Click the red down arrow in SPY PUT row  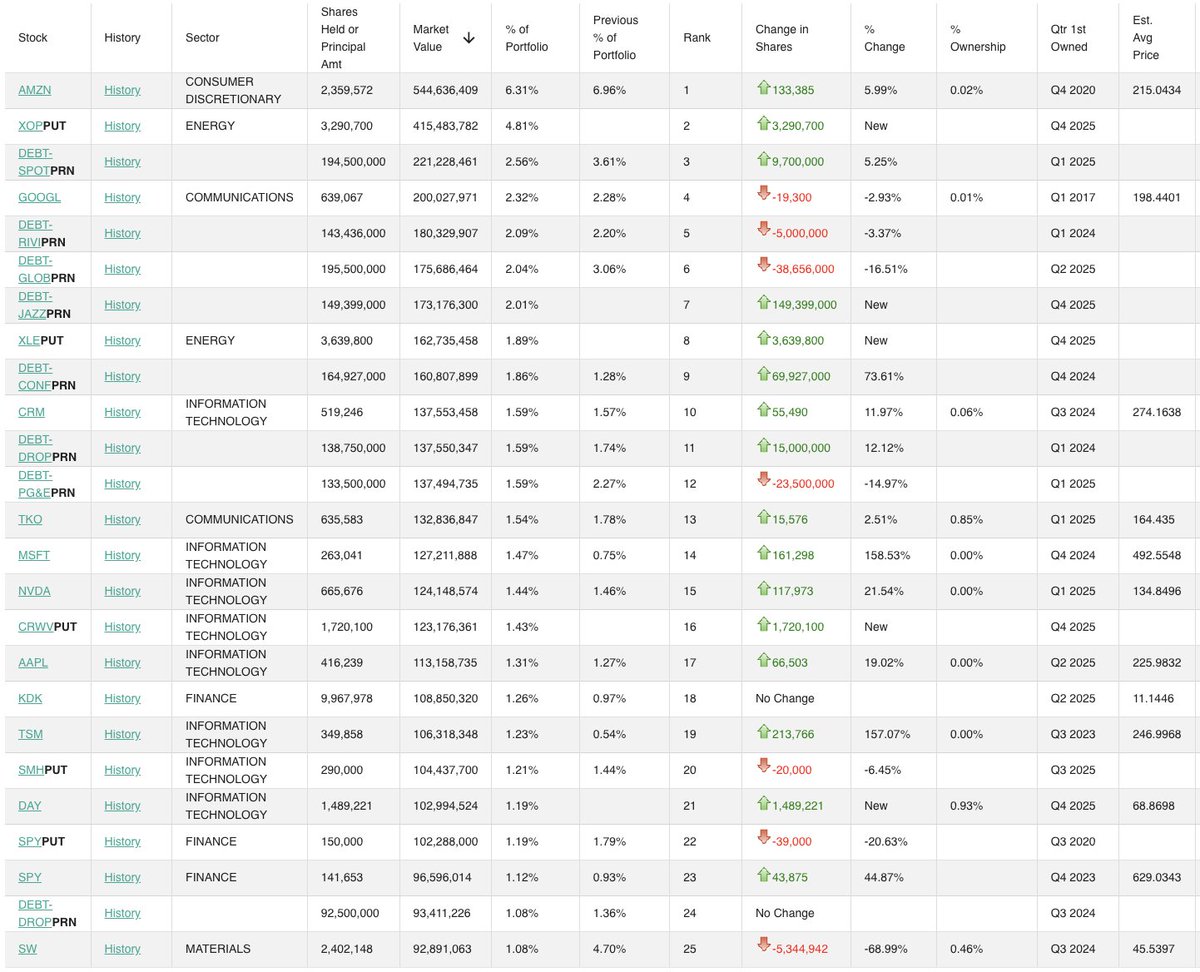coord(764,840)
